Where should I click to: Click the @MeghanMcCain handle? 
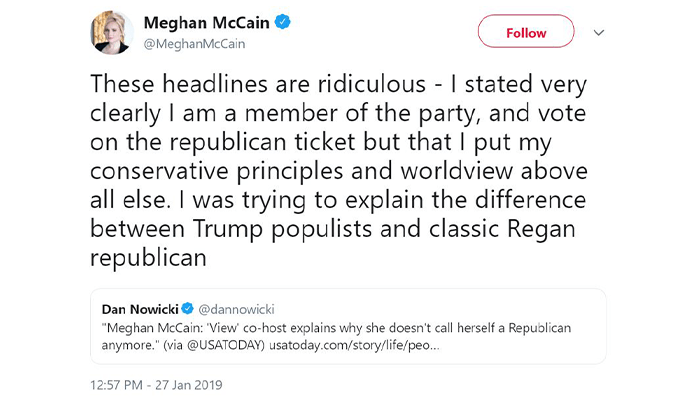coord(194,43)
